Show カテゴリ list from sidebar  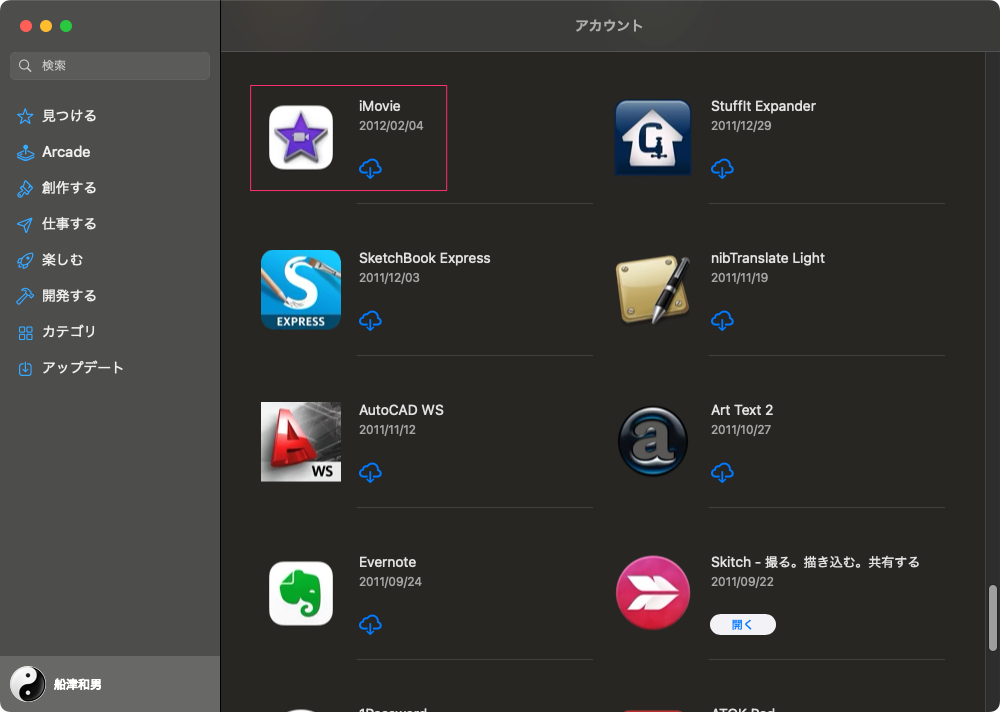[69, 332]
